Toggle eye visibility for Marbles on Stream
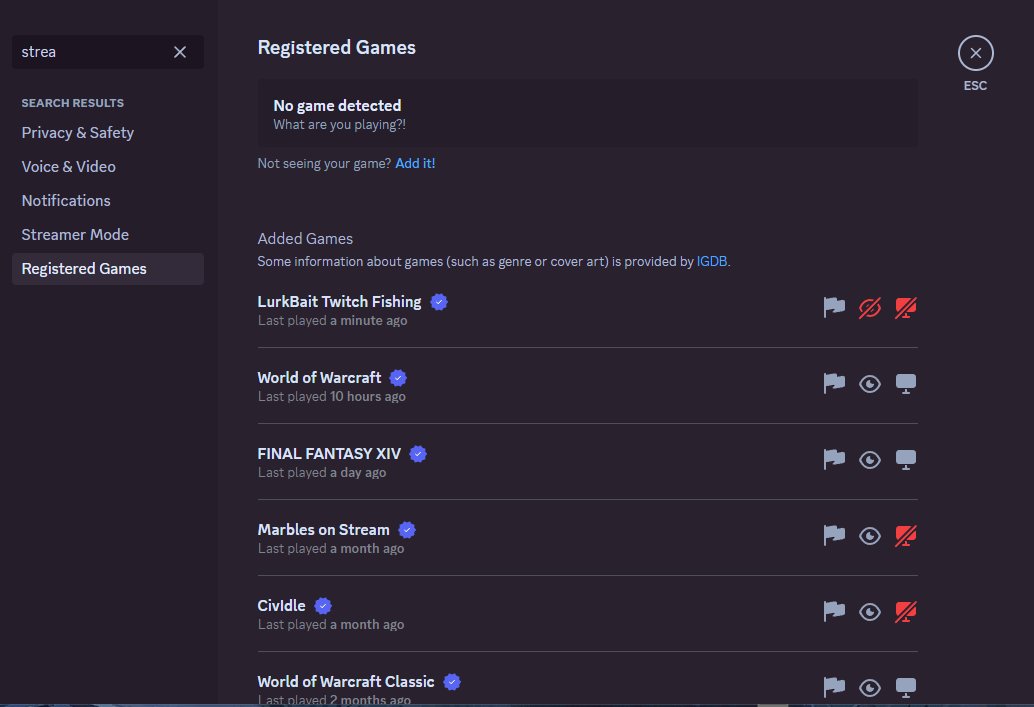Viewport: 1034px width, 707px height. click(870, 536)
